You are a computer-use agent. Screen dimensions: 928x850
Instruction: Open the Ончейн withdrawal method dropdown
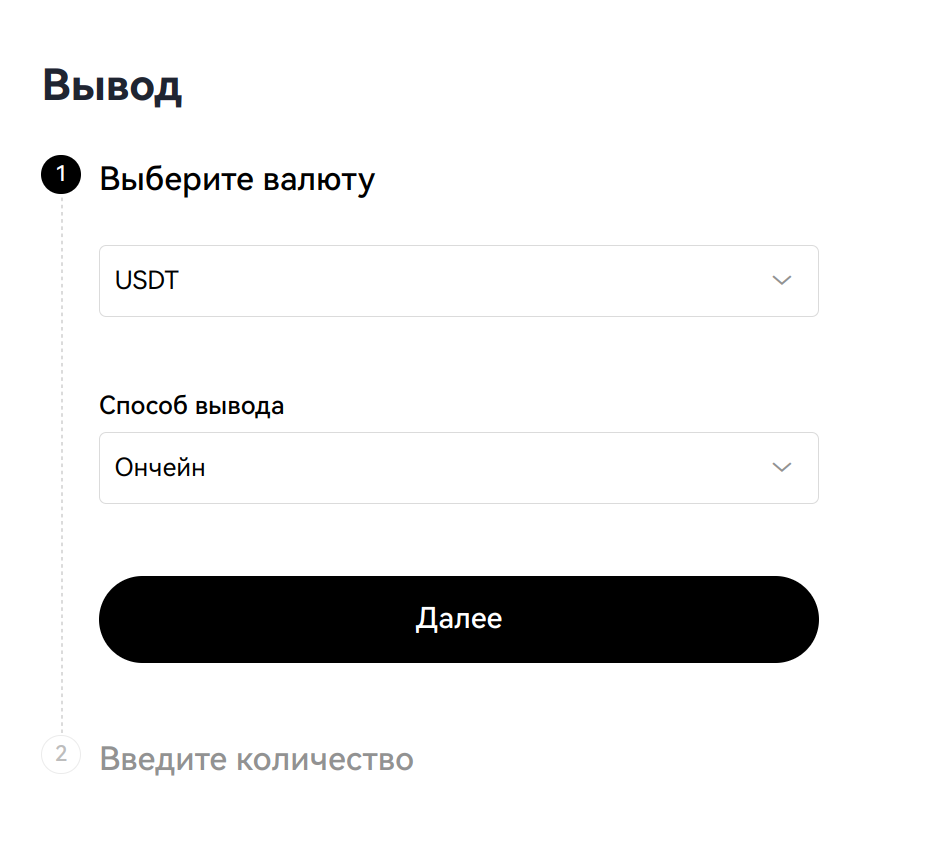458,468
